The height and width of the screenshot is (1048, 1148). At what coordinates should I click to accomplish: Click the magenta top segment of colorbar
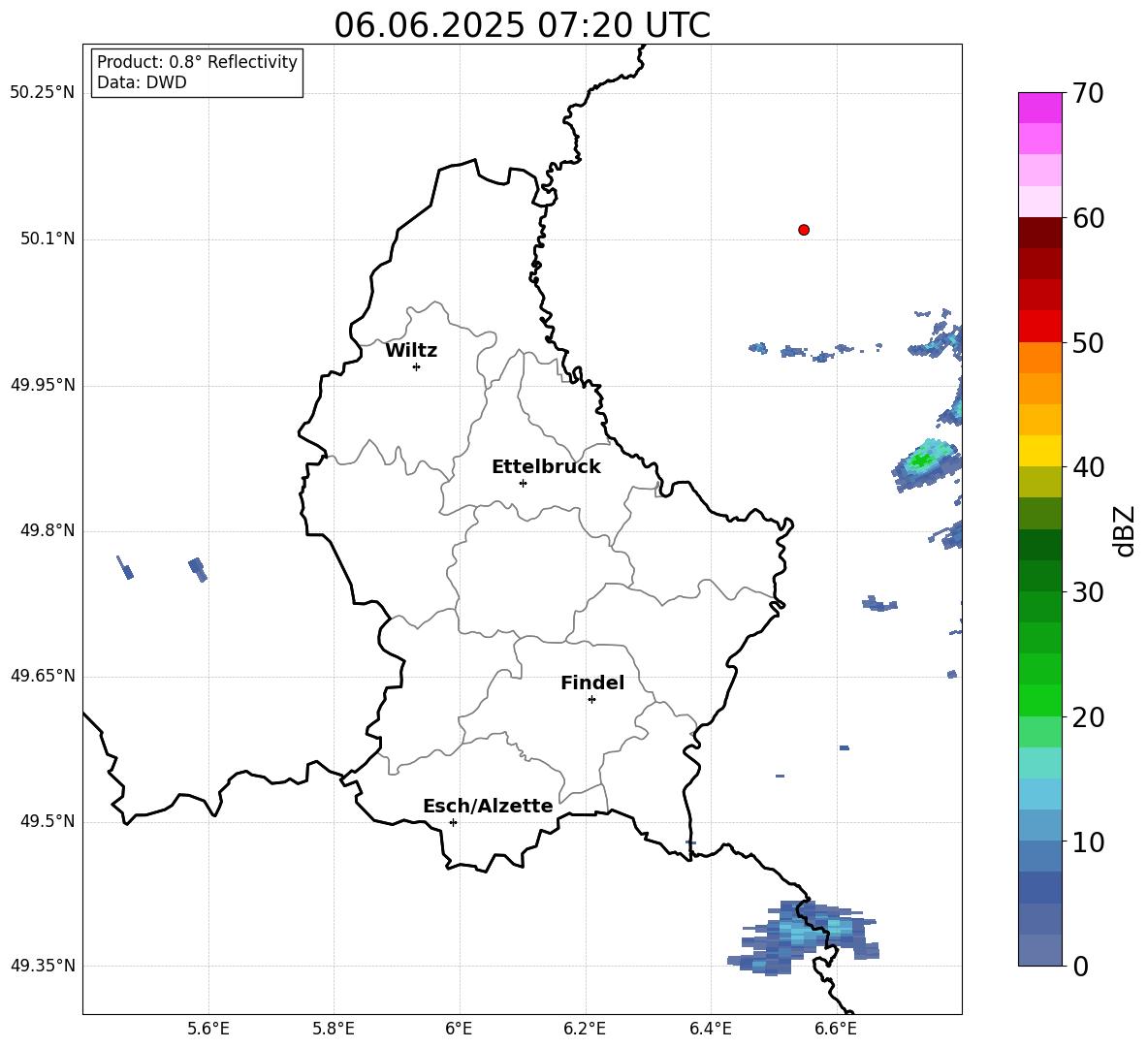click(1039, 108)
